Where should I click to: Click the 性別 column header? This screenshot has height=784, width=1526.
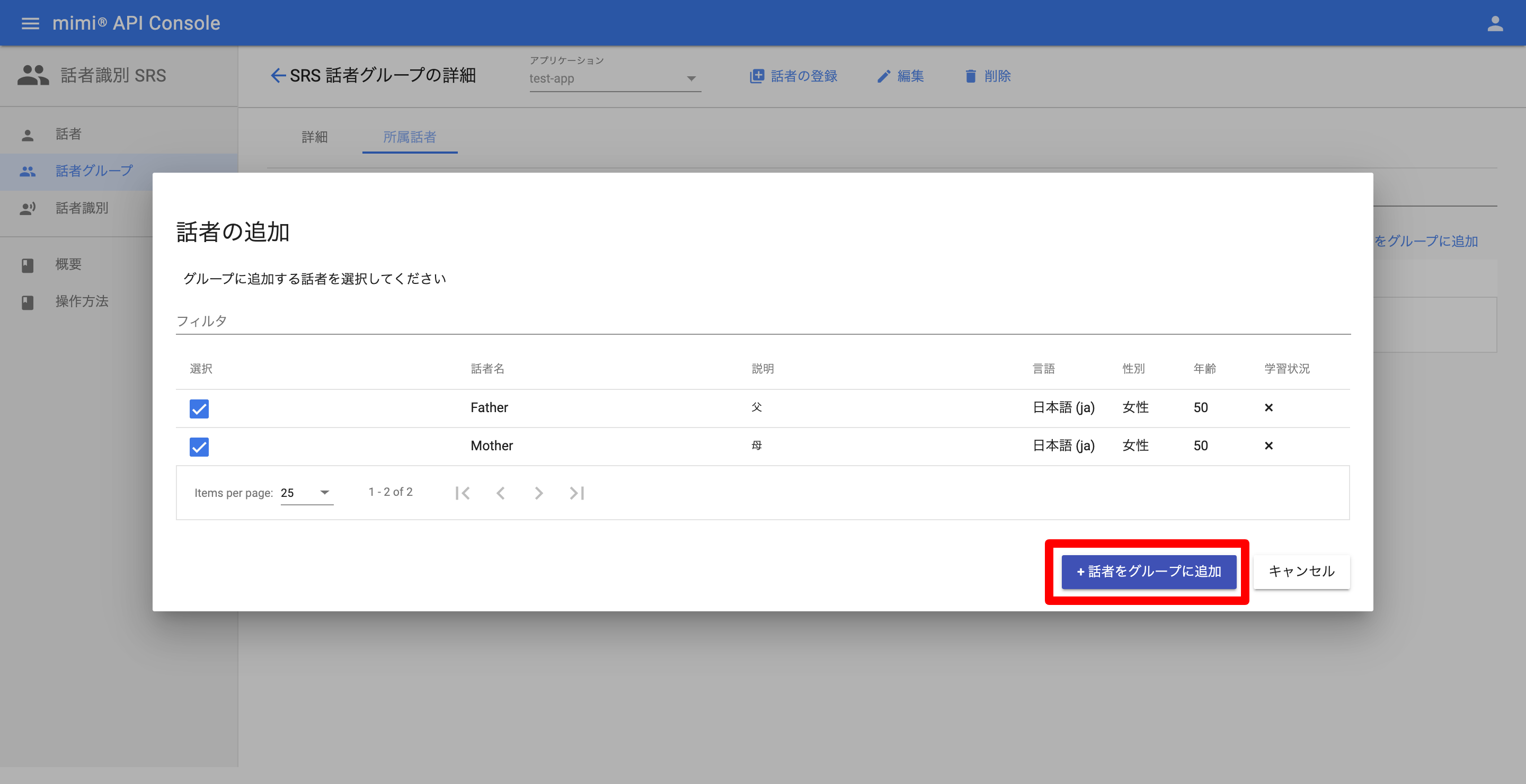1134,368
